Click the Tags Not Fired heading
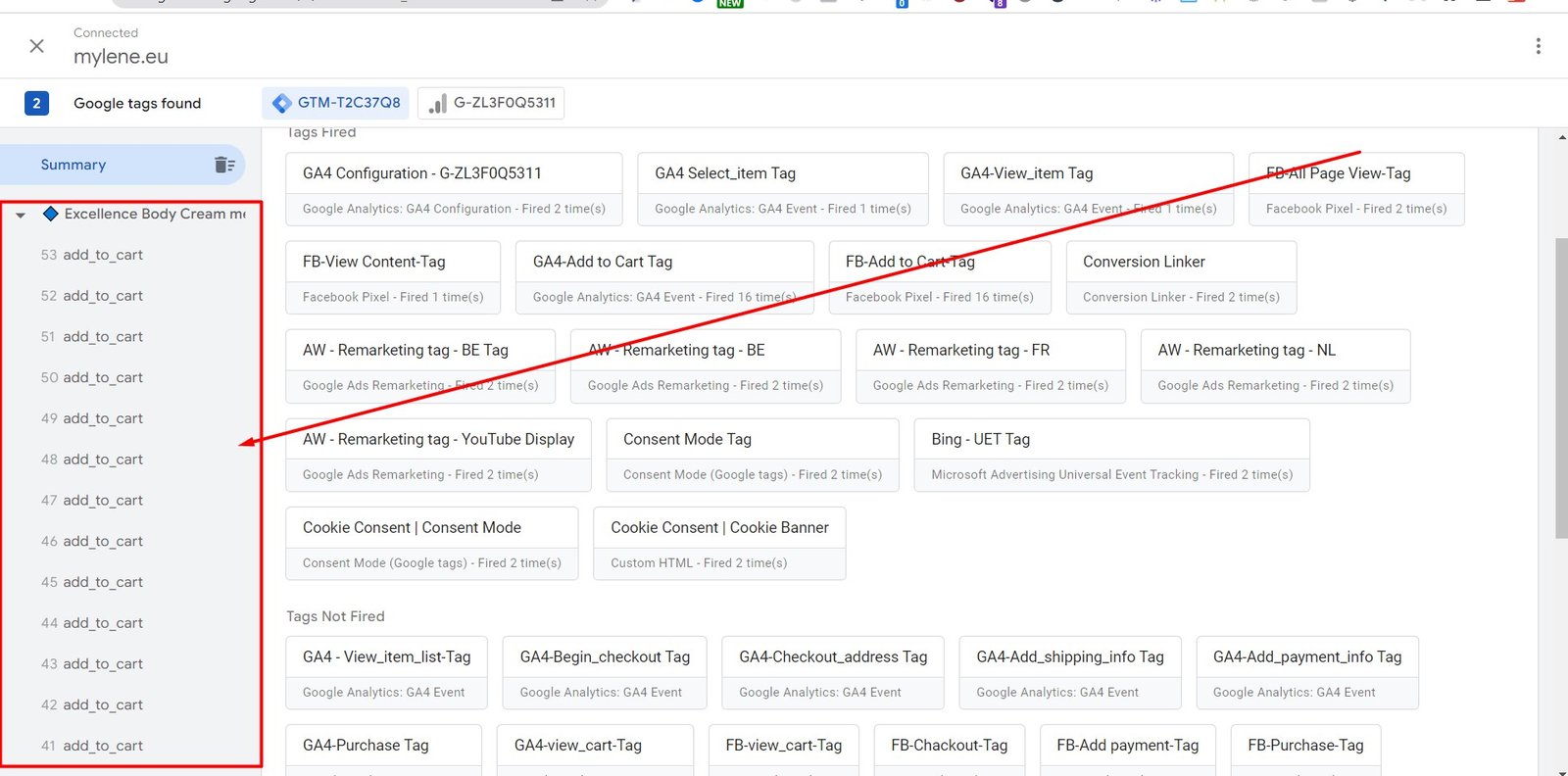1568x776 pixels. point(335,616)
